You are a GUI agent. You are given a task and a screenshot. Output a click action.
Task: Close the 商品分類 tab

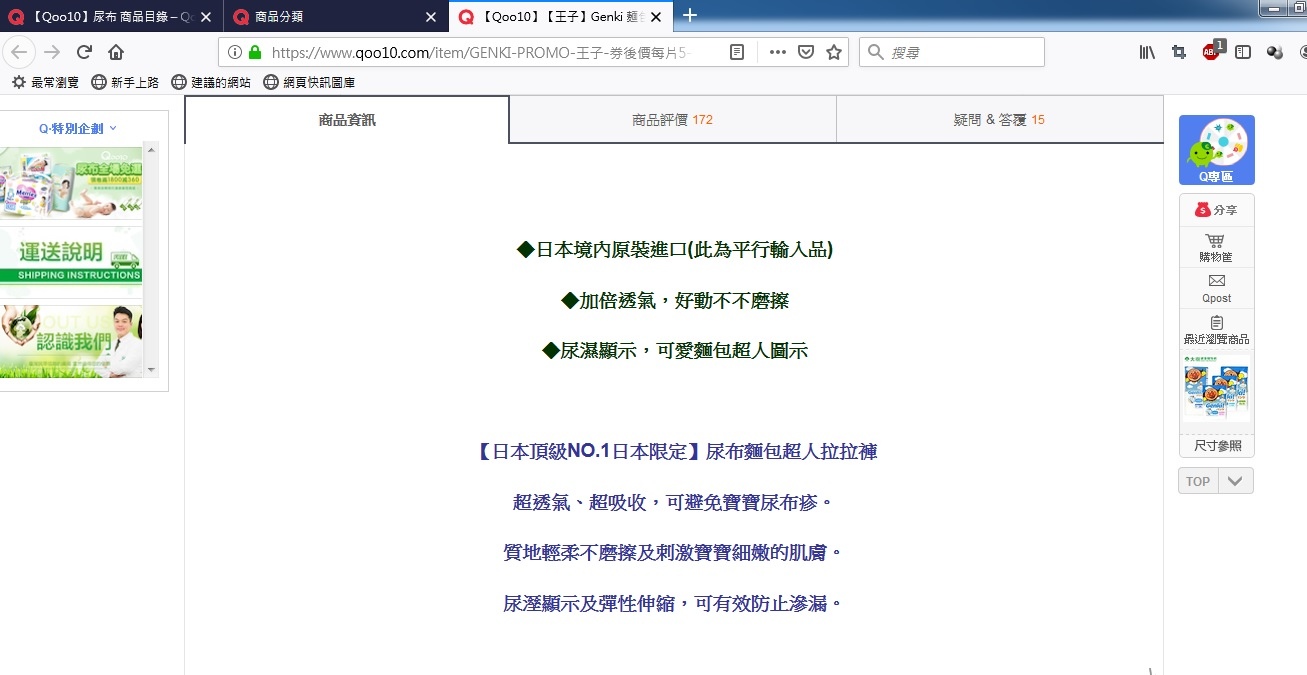[431, 17]
